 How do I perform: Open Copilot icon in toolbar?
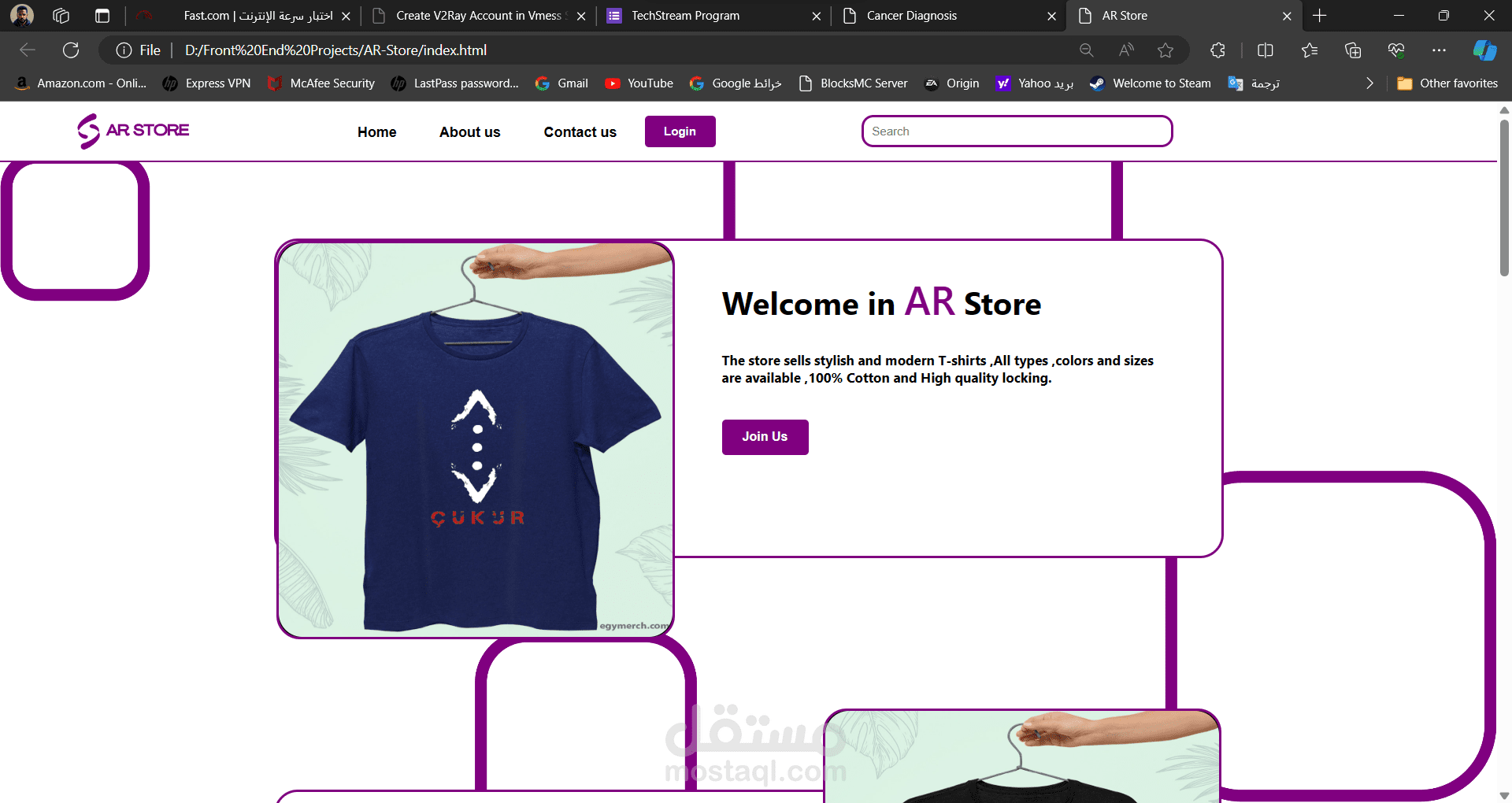click(1485, 50)
